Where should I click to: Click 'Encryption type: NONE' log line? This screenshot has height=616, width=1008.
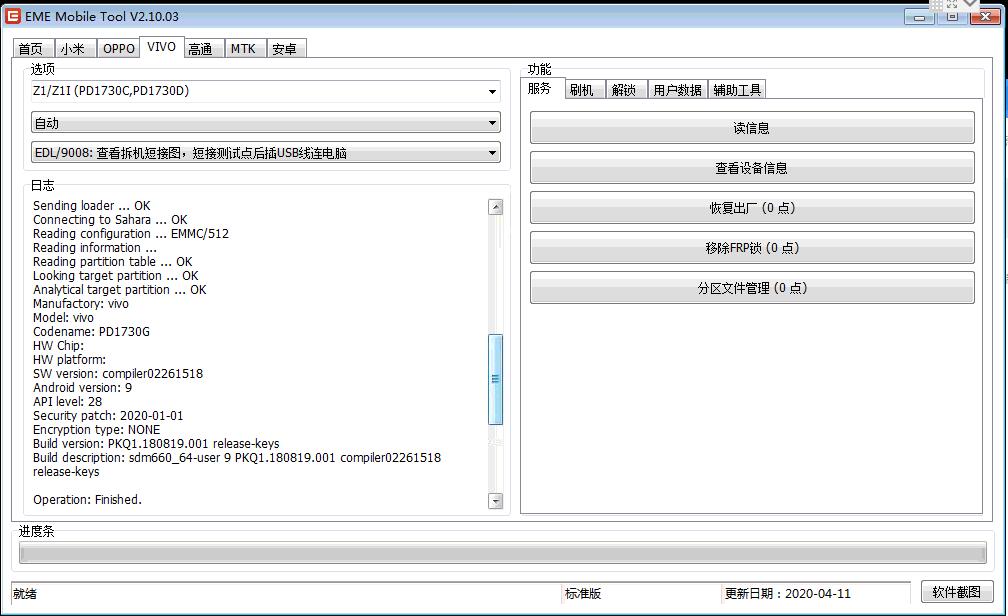(96, 430)
